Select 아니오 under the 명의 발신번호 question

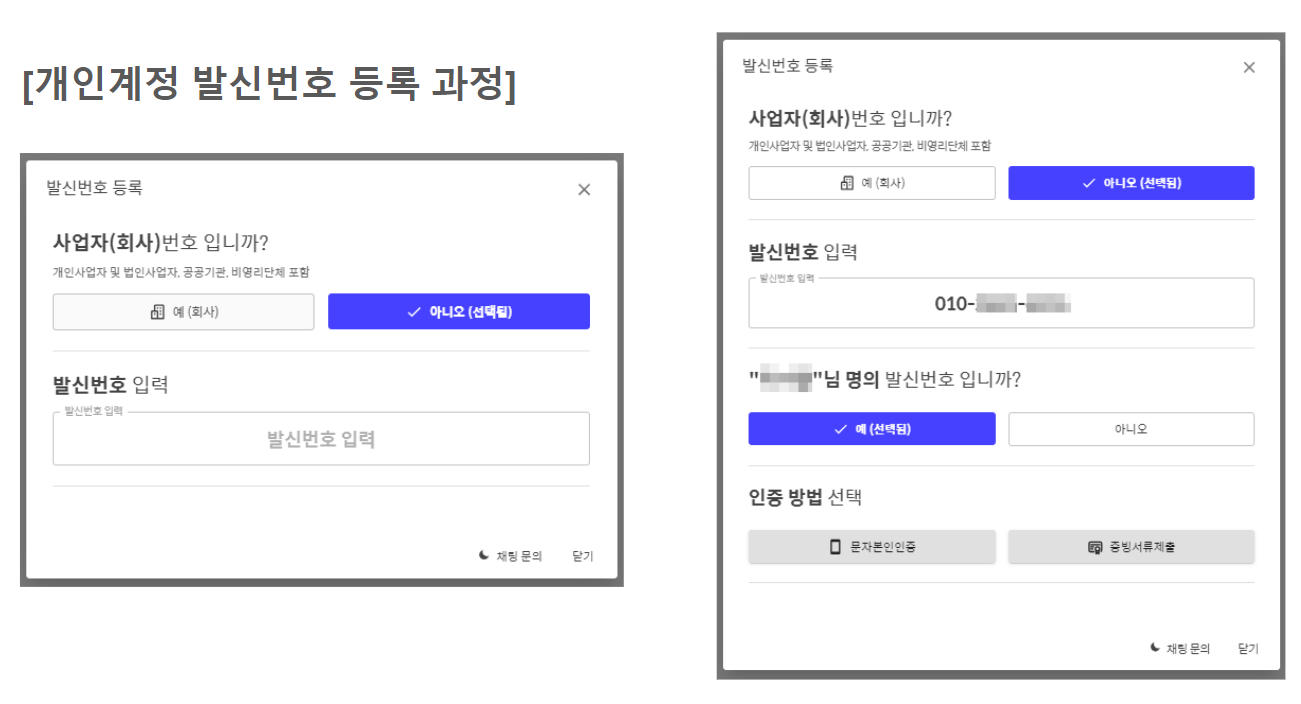[x=1131, y=429]
